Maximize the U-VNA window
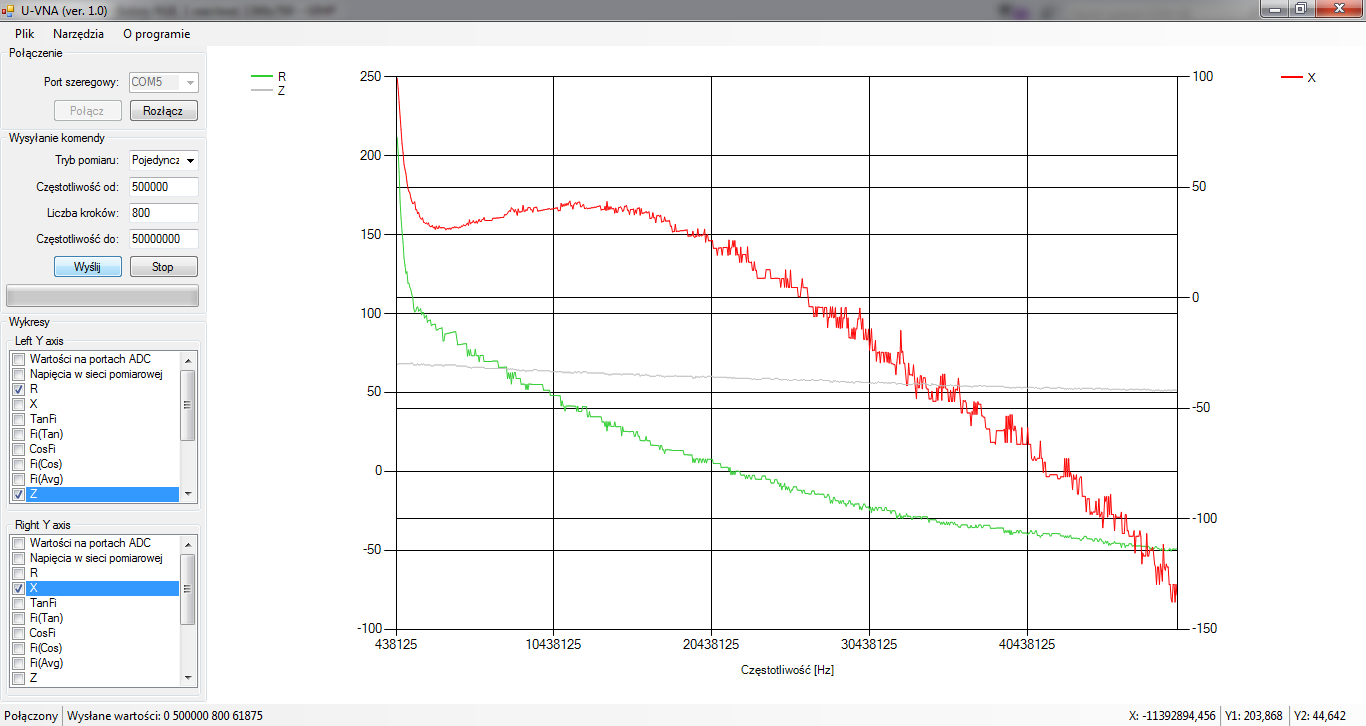This screenshot has width=1366, height=726. coord(1300,8)
